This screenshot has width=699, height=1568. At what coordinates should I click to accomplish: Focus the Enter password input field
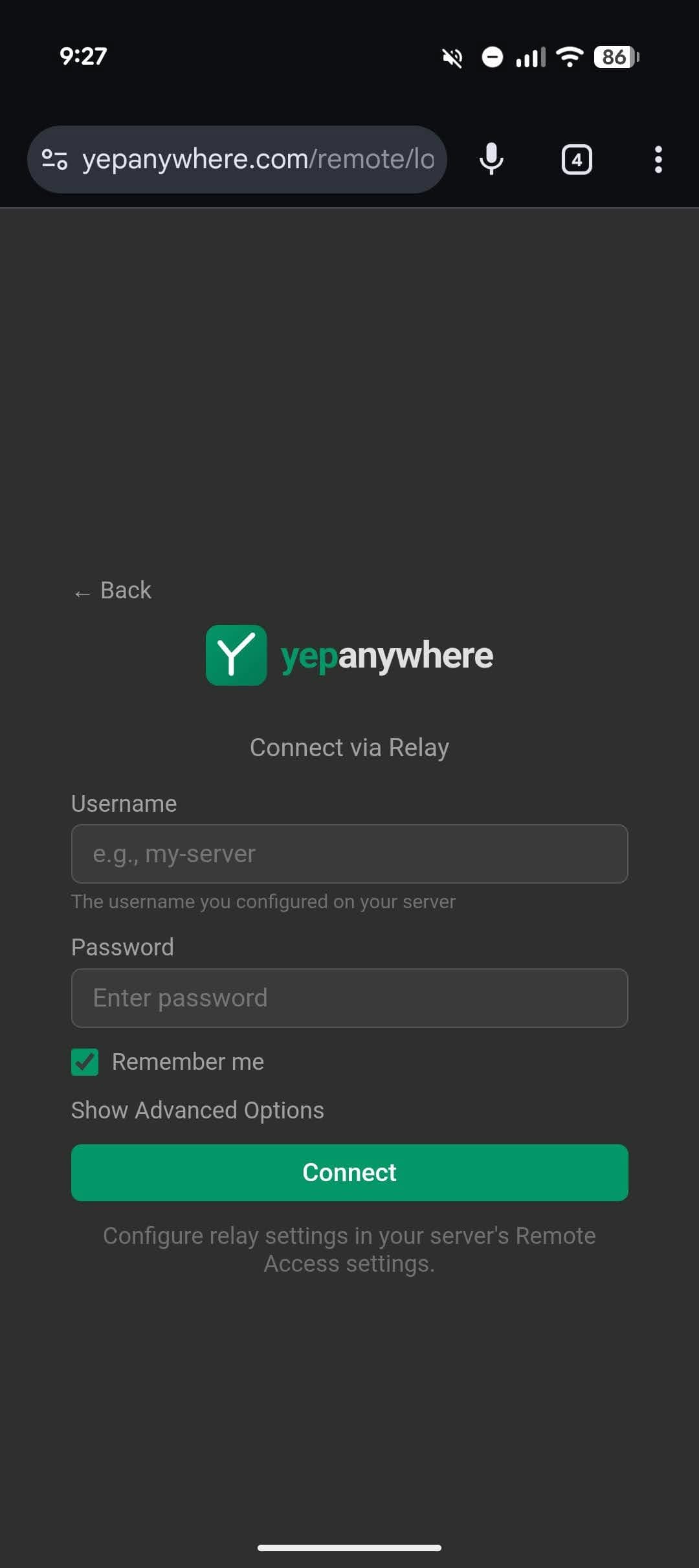point(349,997)
